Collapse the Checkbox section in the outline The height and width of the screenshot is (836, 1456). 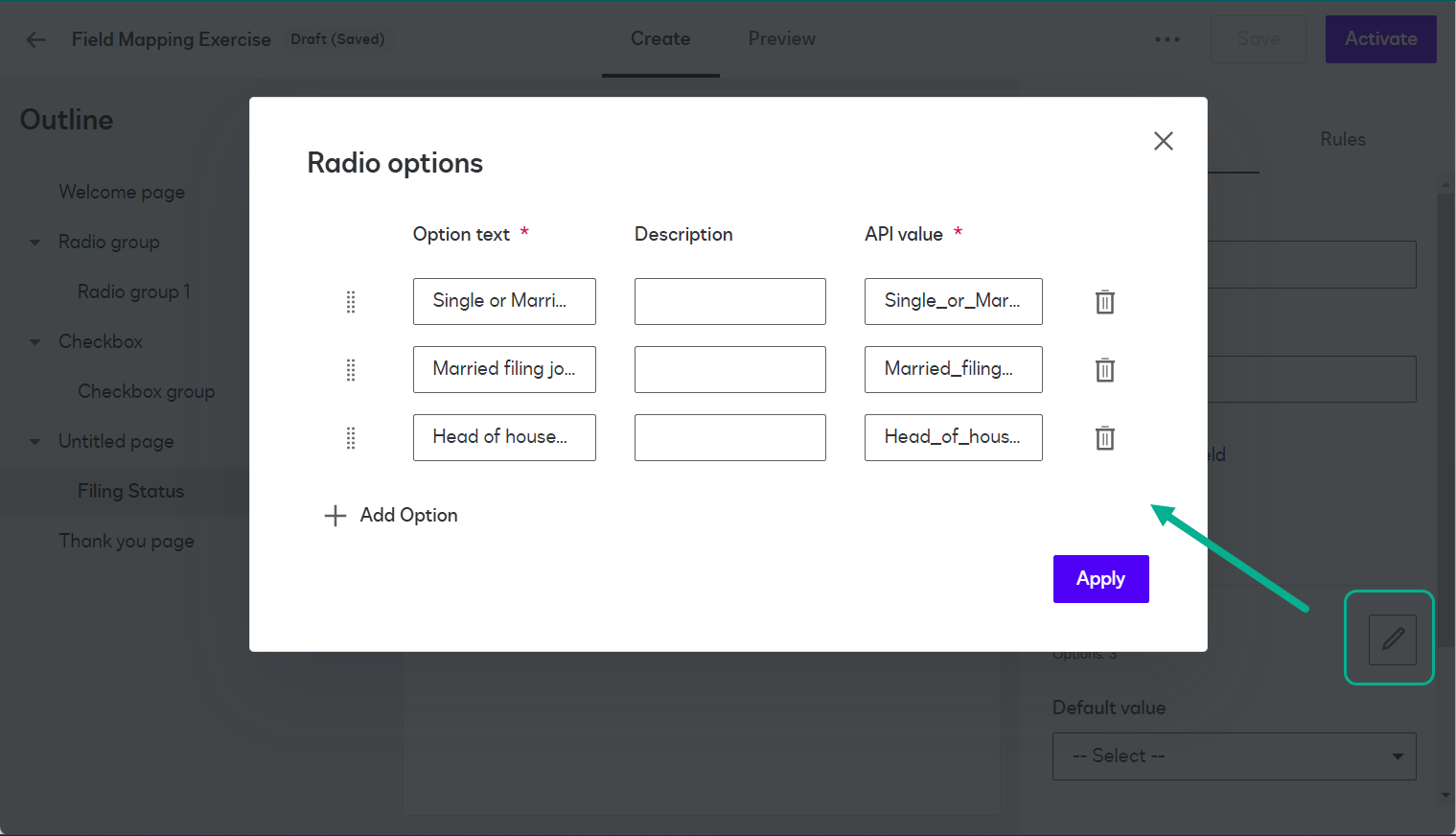point(35,341)
